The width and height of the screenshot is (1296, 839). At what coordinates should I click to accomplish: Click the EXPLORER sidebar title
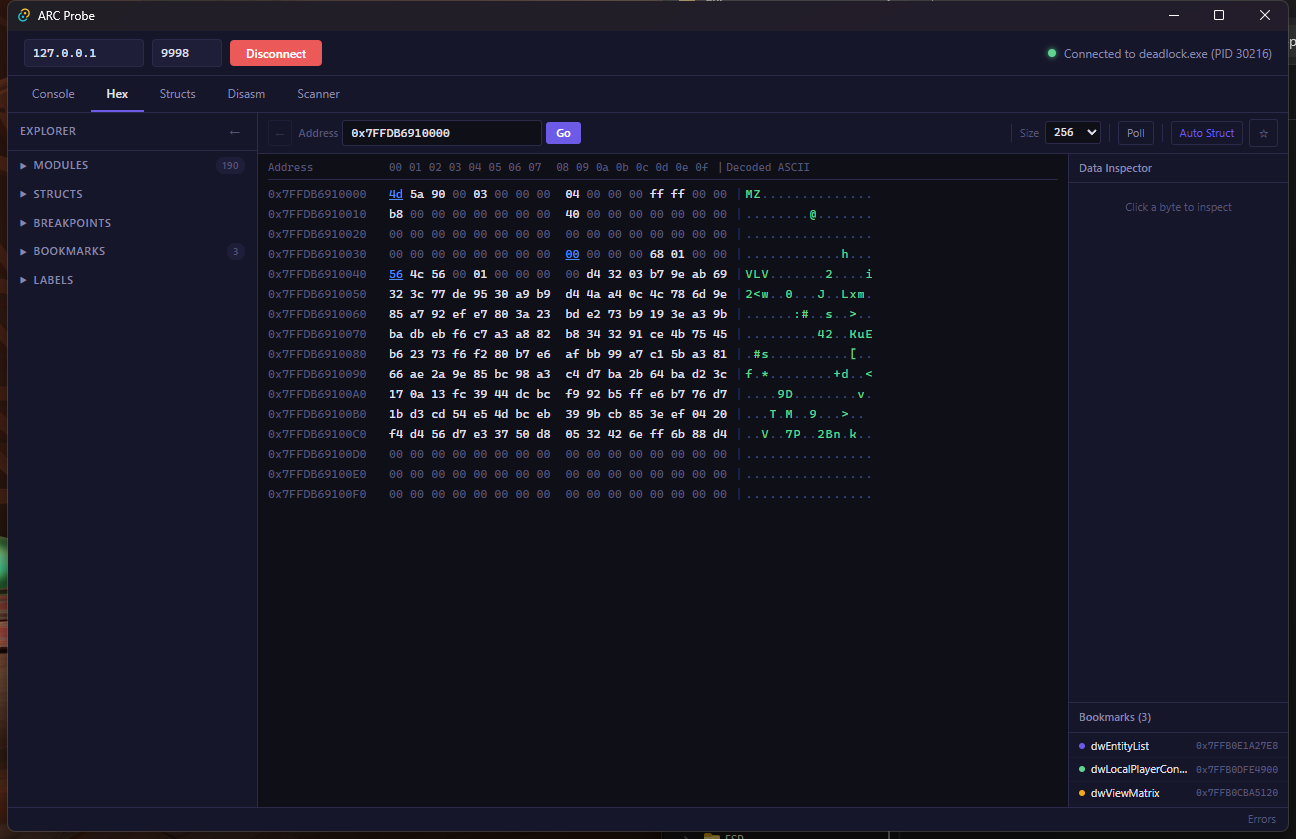point(48,131)
